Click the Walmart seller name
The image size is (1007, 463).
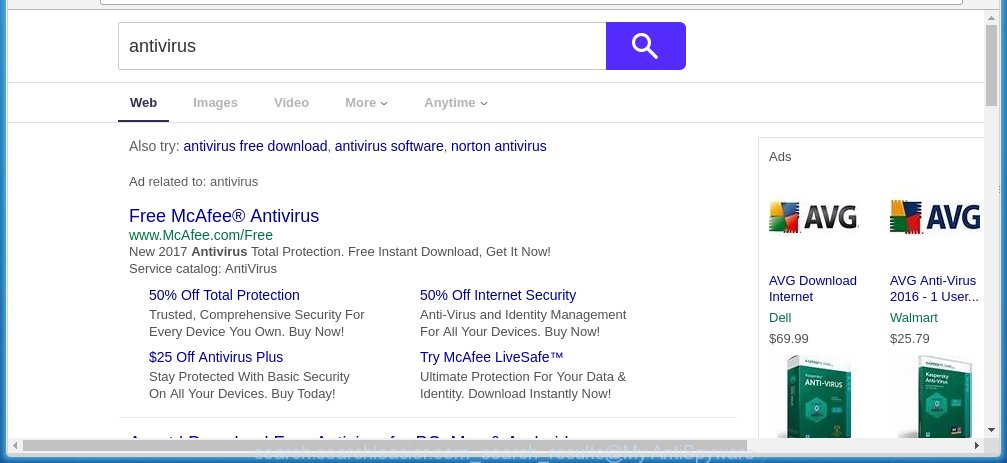click(913, 318)
